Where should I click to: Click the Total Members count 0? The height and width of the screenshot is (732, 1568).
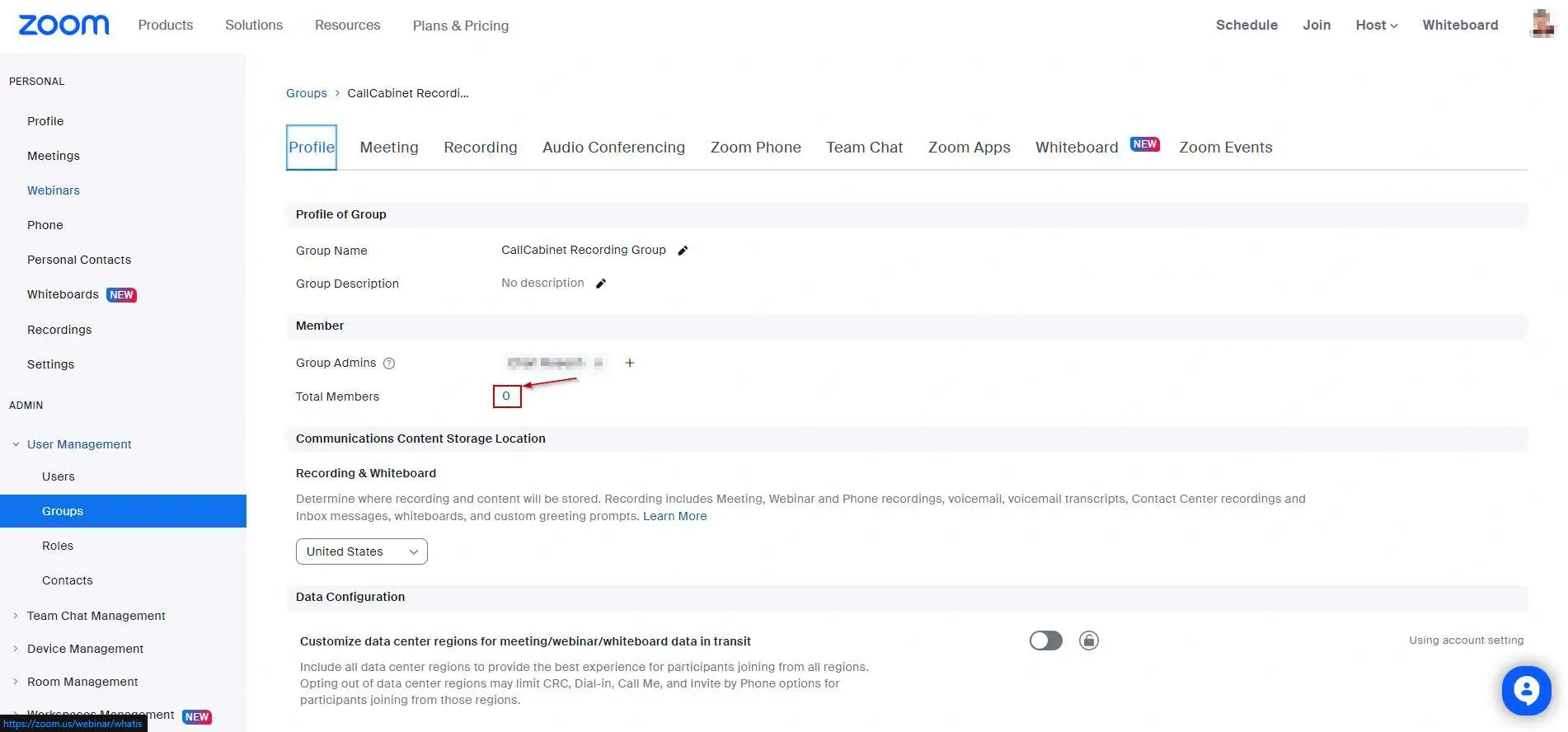(x=506, y=396)
